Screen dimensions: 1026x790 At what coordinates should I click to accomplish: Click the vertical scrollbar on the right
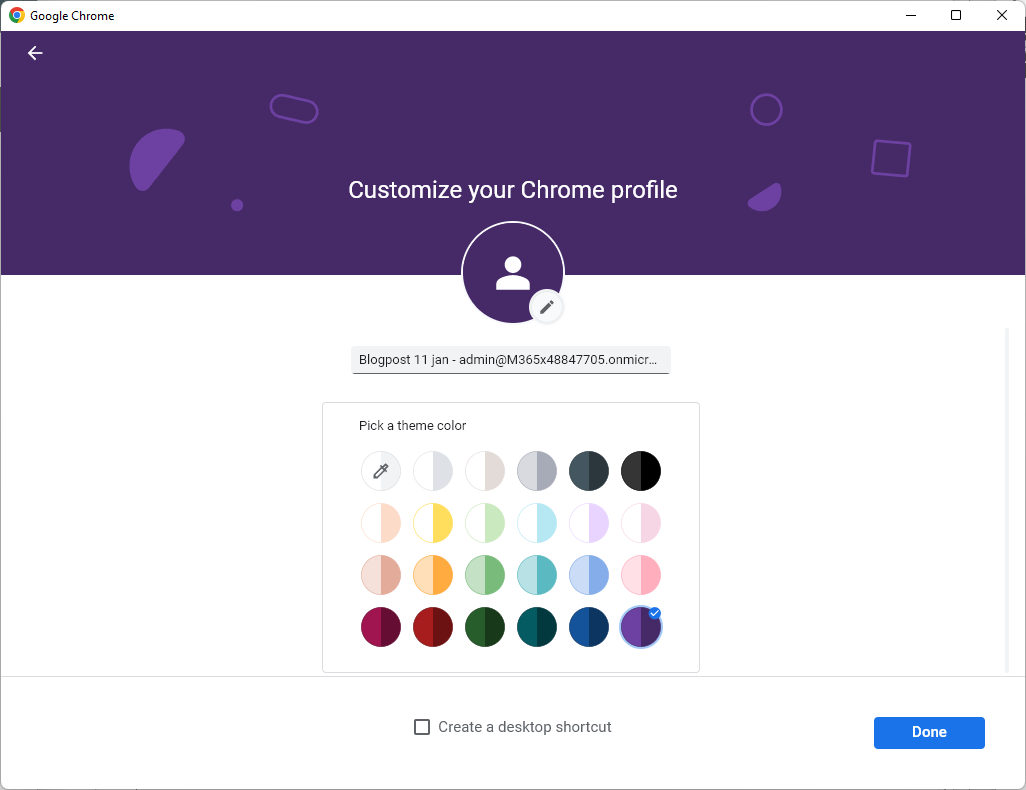pyautogui.click(x=1006, y=500)
